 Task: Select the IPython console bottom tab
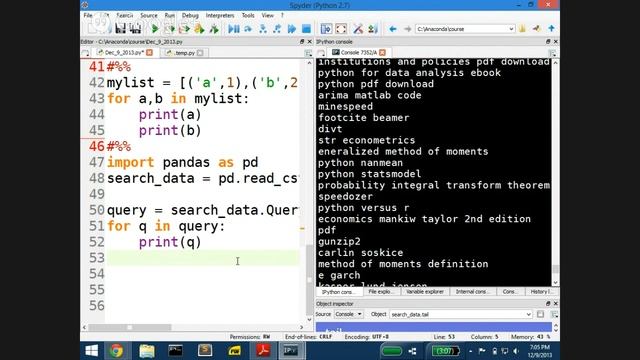338,292
